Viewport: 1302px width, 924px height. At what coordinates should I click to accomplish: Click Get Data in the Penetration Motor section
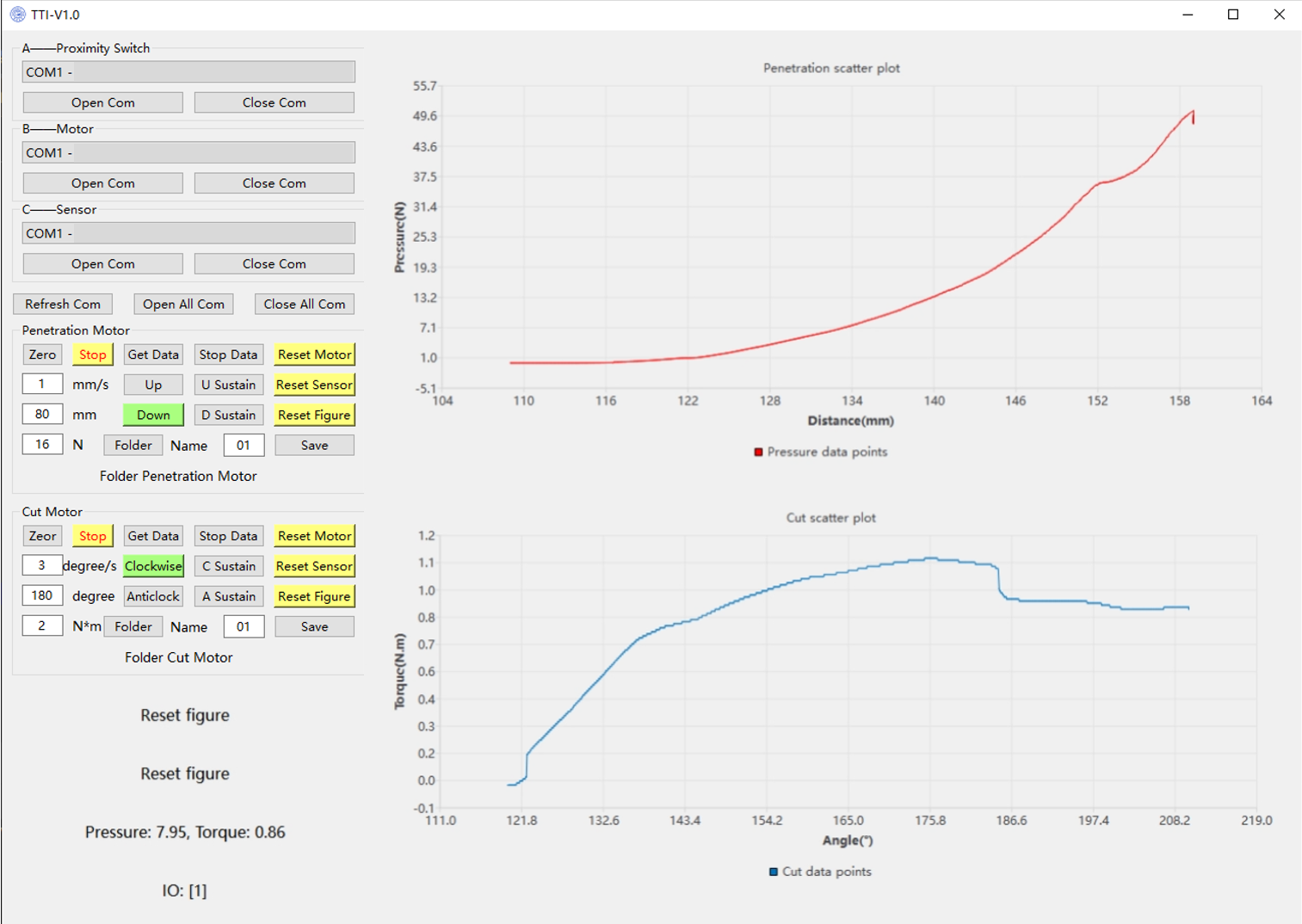click(x=153, y=354)
